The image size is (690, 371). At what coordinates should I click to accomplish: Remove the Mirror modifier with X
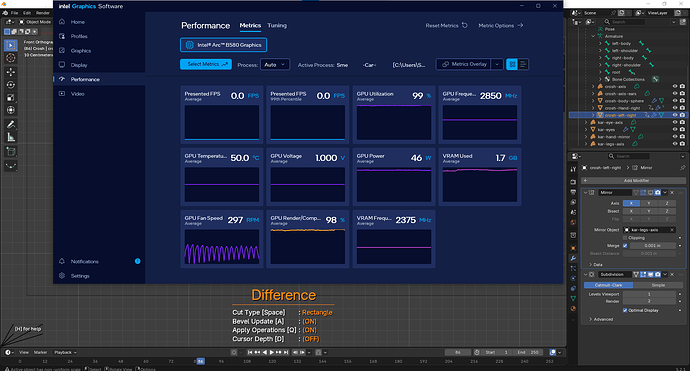click(x=672, y=192)
